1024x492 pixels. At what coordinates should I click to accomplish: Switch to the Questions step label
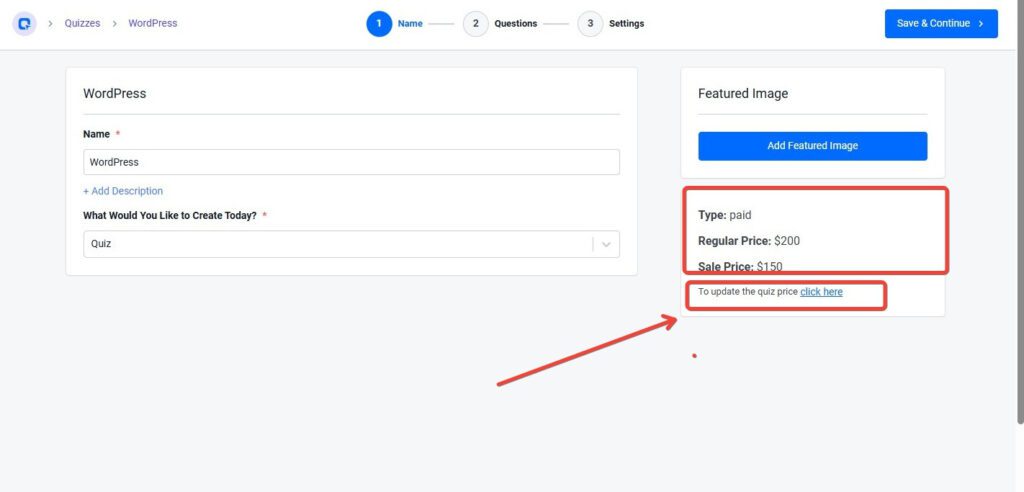(x=515, y=24)
